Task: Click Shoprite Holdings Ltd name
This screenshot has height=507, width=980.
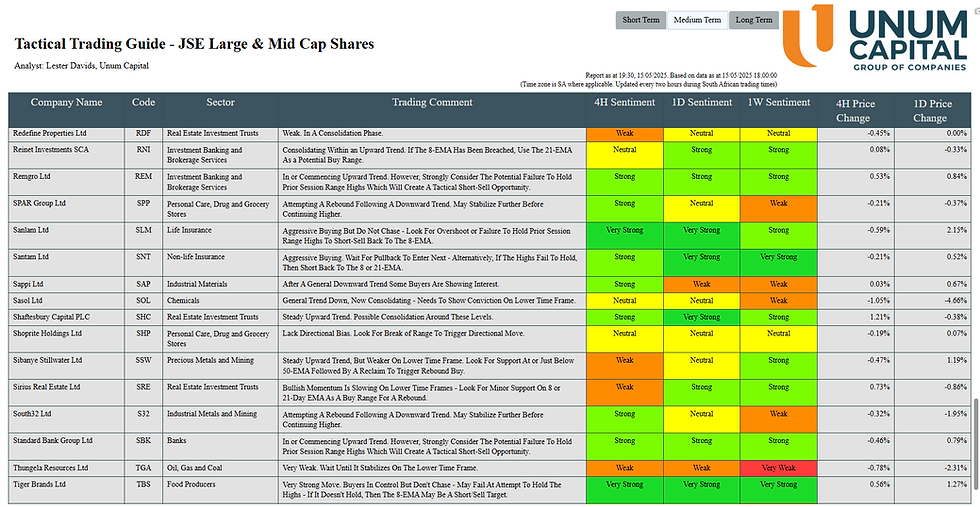Action: [47, 334]
